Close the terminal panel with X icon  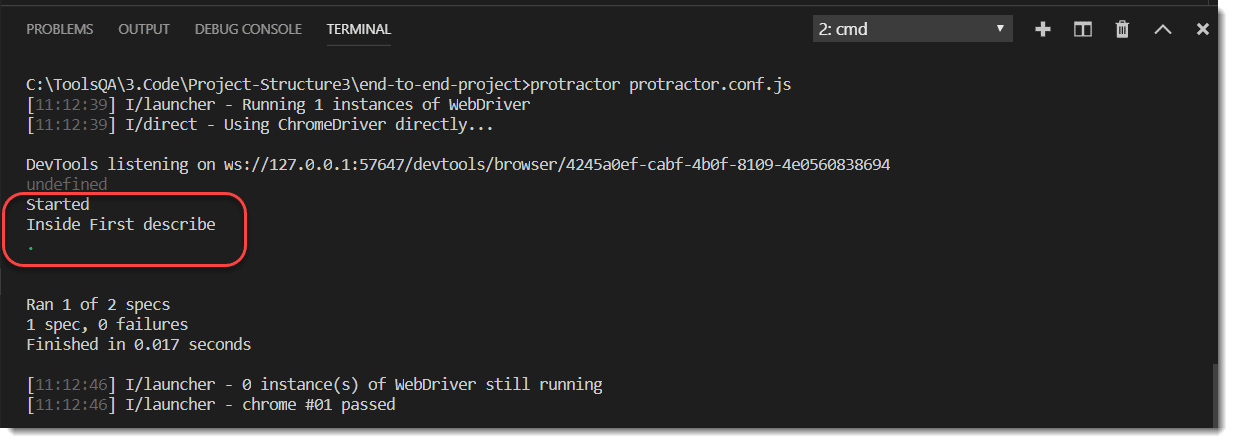click(1203, 30)
